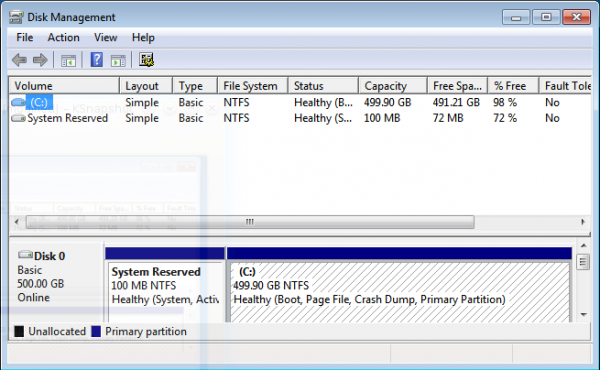Maximize the Disk Management window

coord(546,17)
